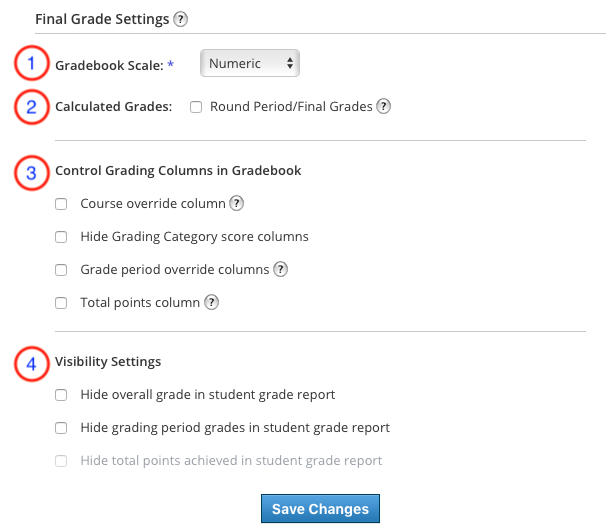Viewport: 613px width, 532px height.
Task: Tick Hide overall grade in student report
Action: coord(61,395)
